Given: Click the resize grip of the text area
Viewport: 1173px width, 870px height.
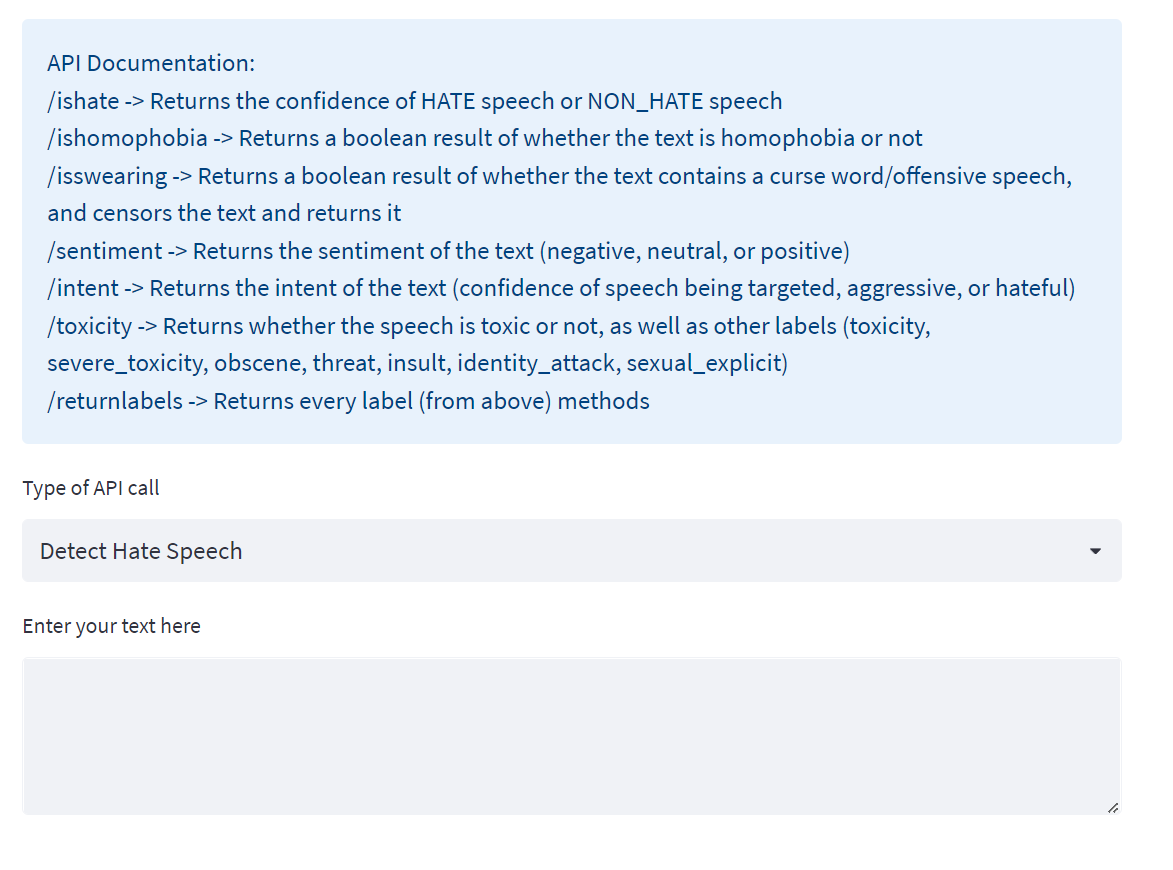Looking at the screenshot, I should (x=1112, y=807).
